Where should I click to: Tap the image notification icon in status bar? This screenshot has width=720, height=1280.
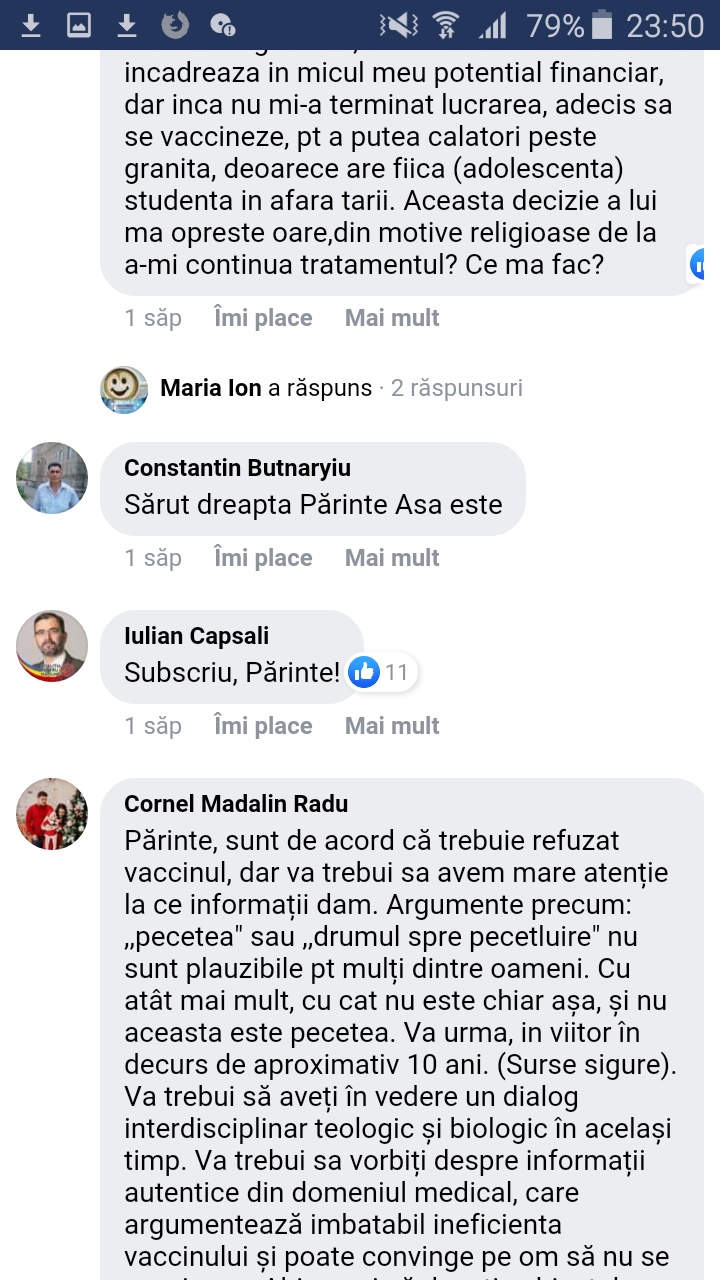pos(79,25)
